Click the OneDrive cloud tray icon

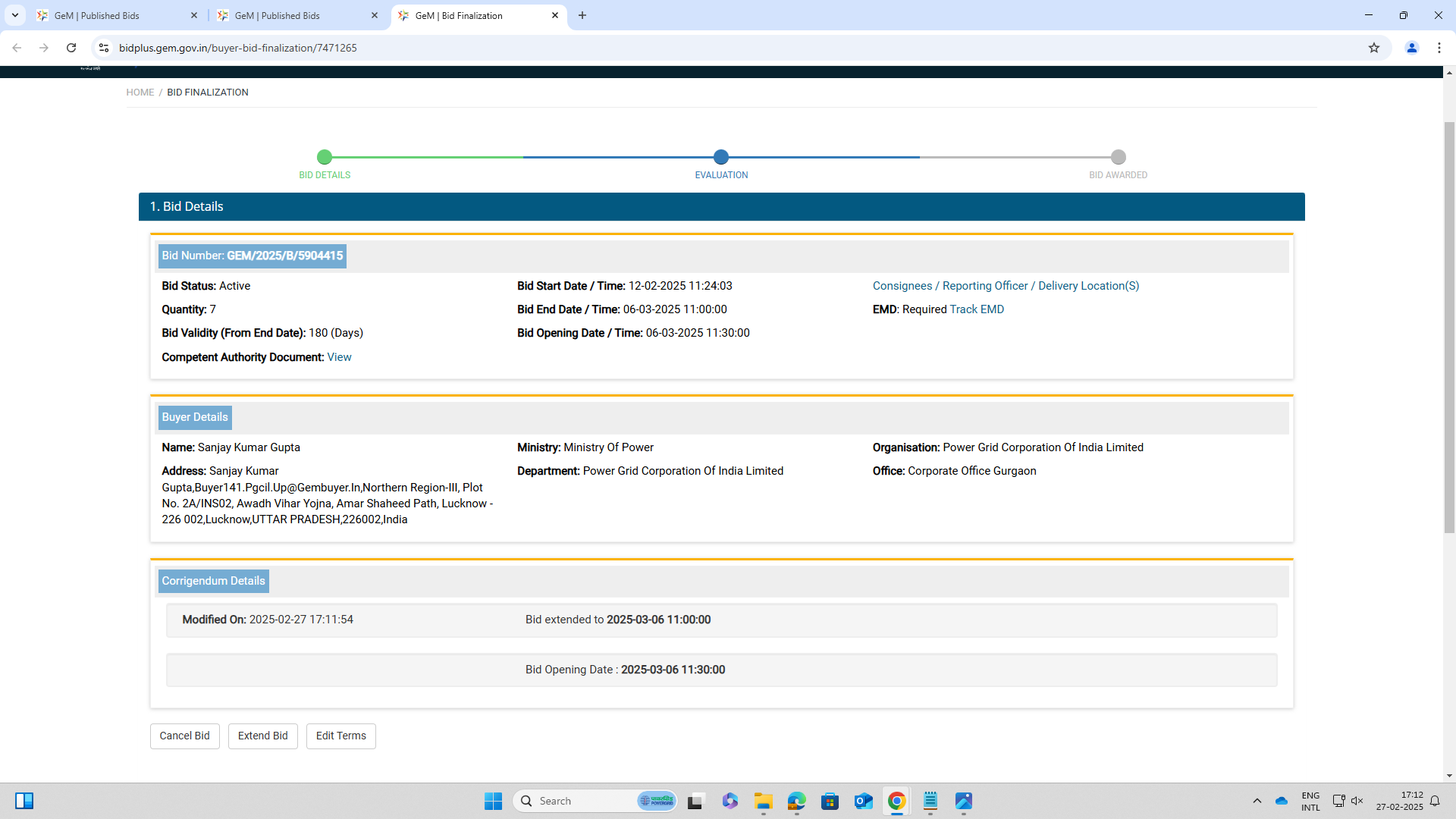[x=1282, y=802]
